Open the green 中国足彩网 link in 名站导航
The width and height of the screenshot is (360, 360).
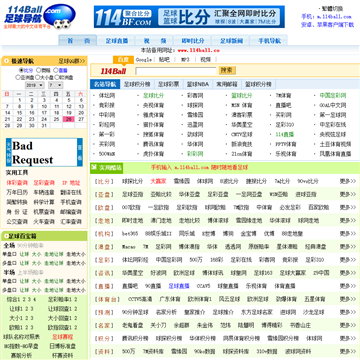333,96
